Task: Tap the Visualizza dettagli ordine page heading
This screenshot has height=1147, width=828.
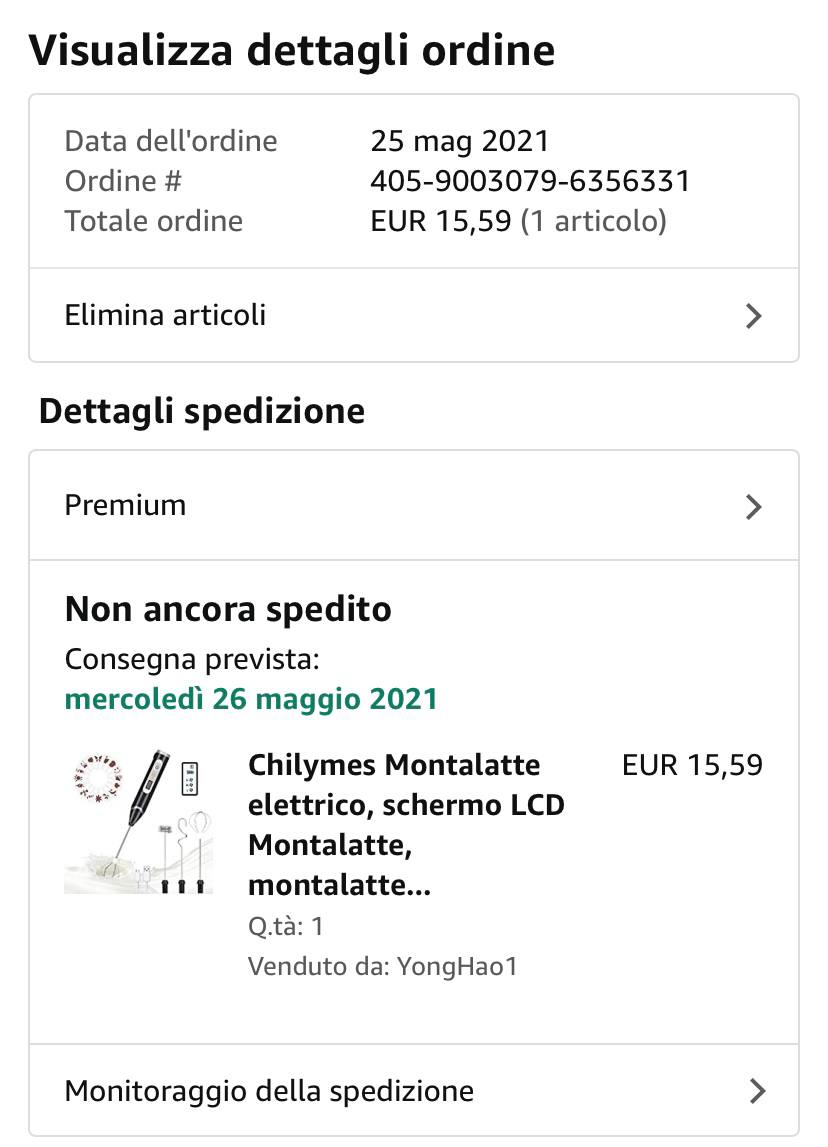Action: [x=292, y=50]
